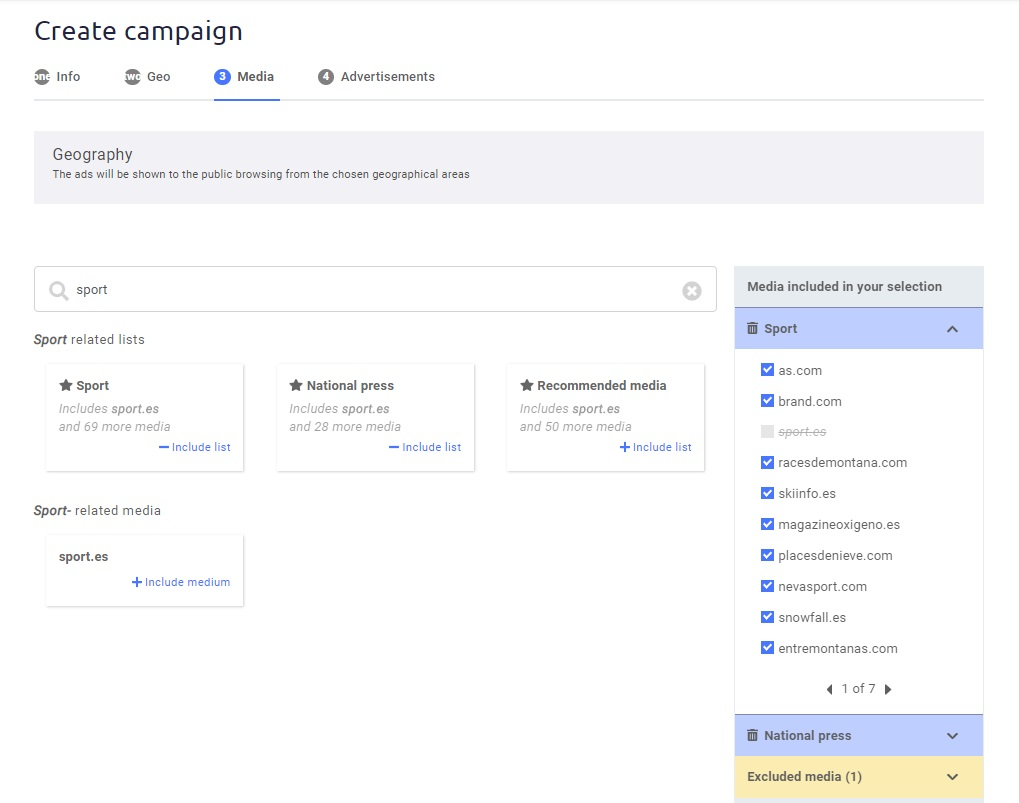
Task: Click the search magnifier icon
Action: pyautogui.click(x=59, y=290)
